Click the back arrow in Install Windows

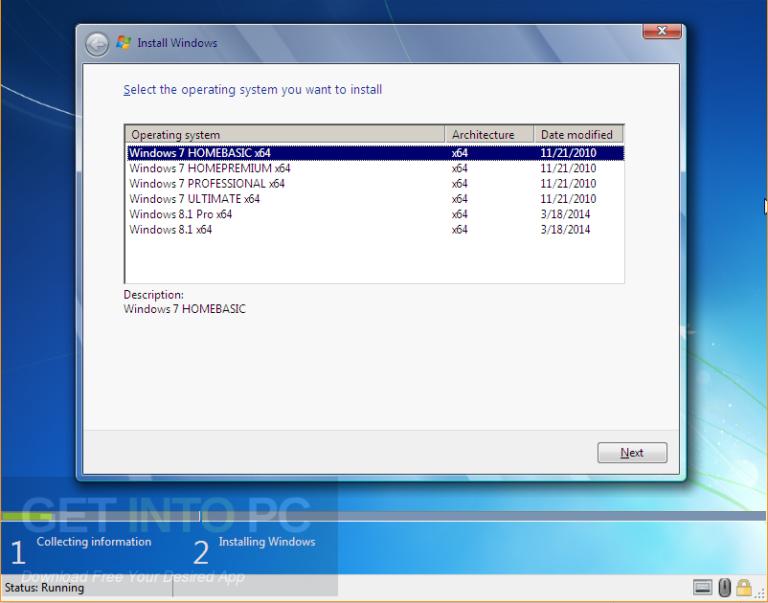tap(96, 45)
